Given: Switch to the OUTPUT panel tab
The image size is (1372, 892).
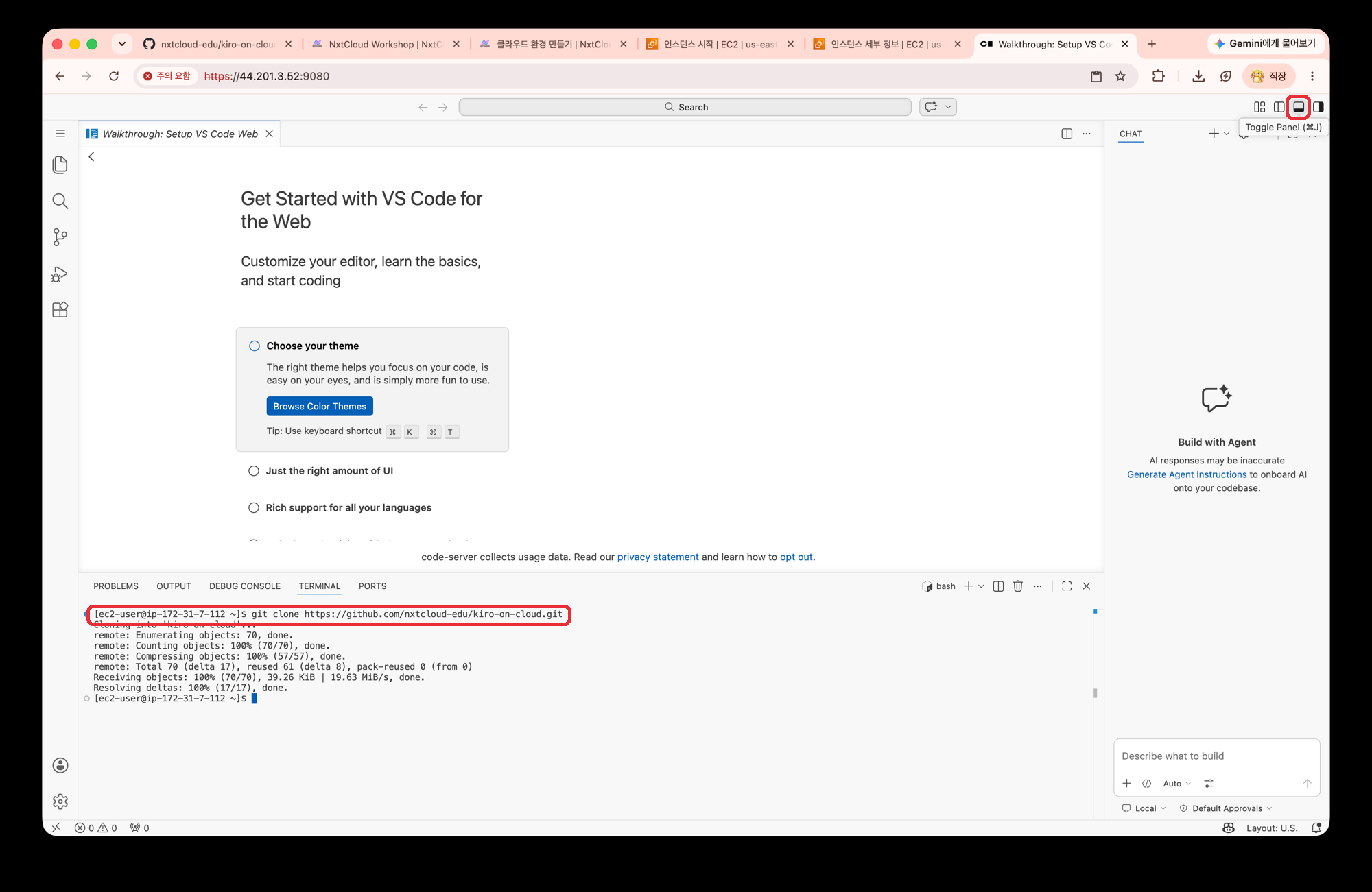Looking at the screenshot, I should coord(174,586).
